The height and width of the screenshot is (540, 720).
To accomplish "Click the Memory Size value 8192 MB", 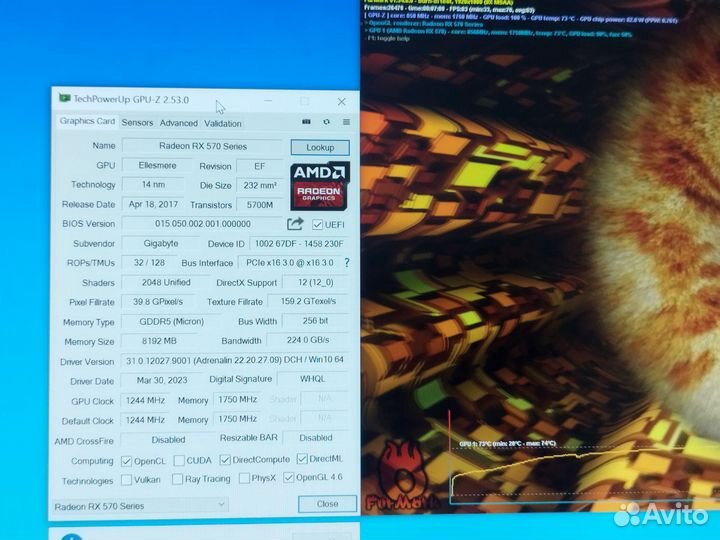I will coord(159,341).
